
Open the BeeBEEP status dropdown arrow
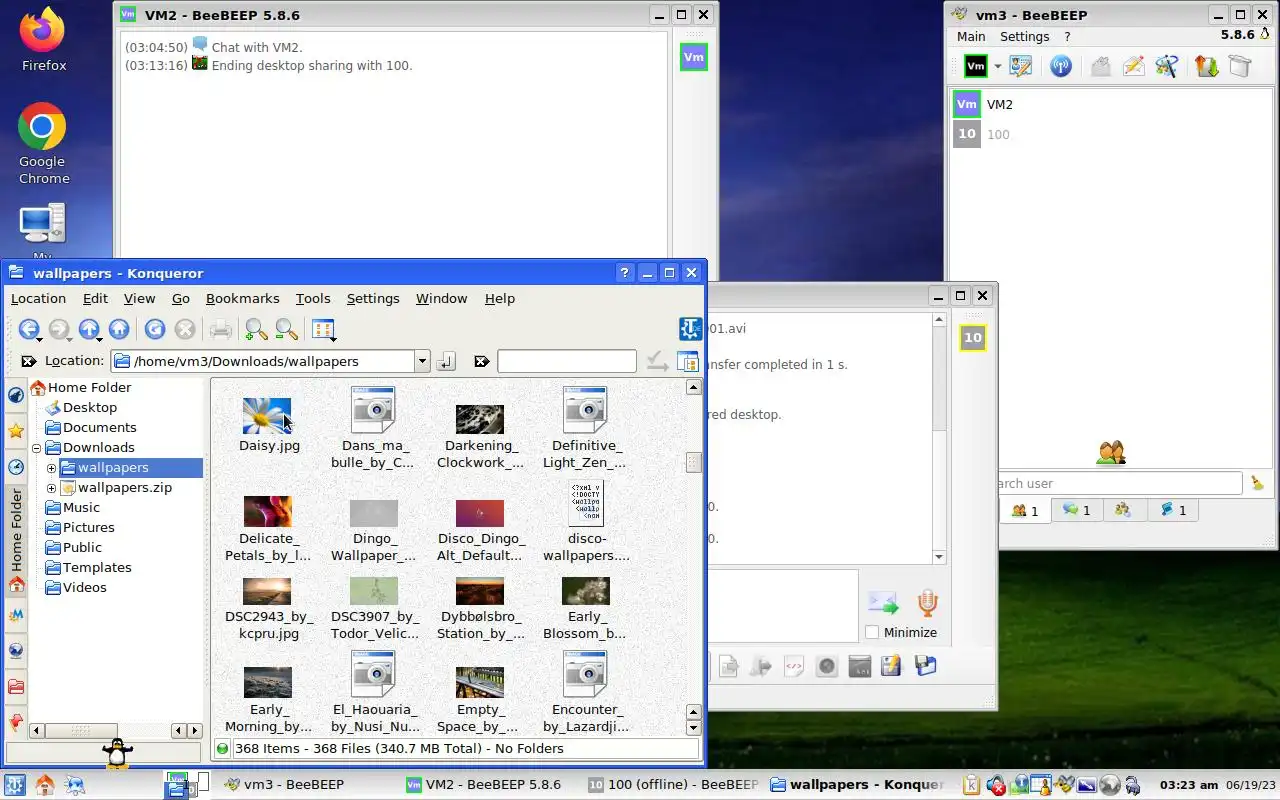(x=997, y=66)
